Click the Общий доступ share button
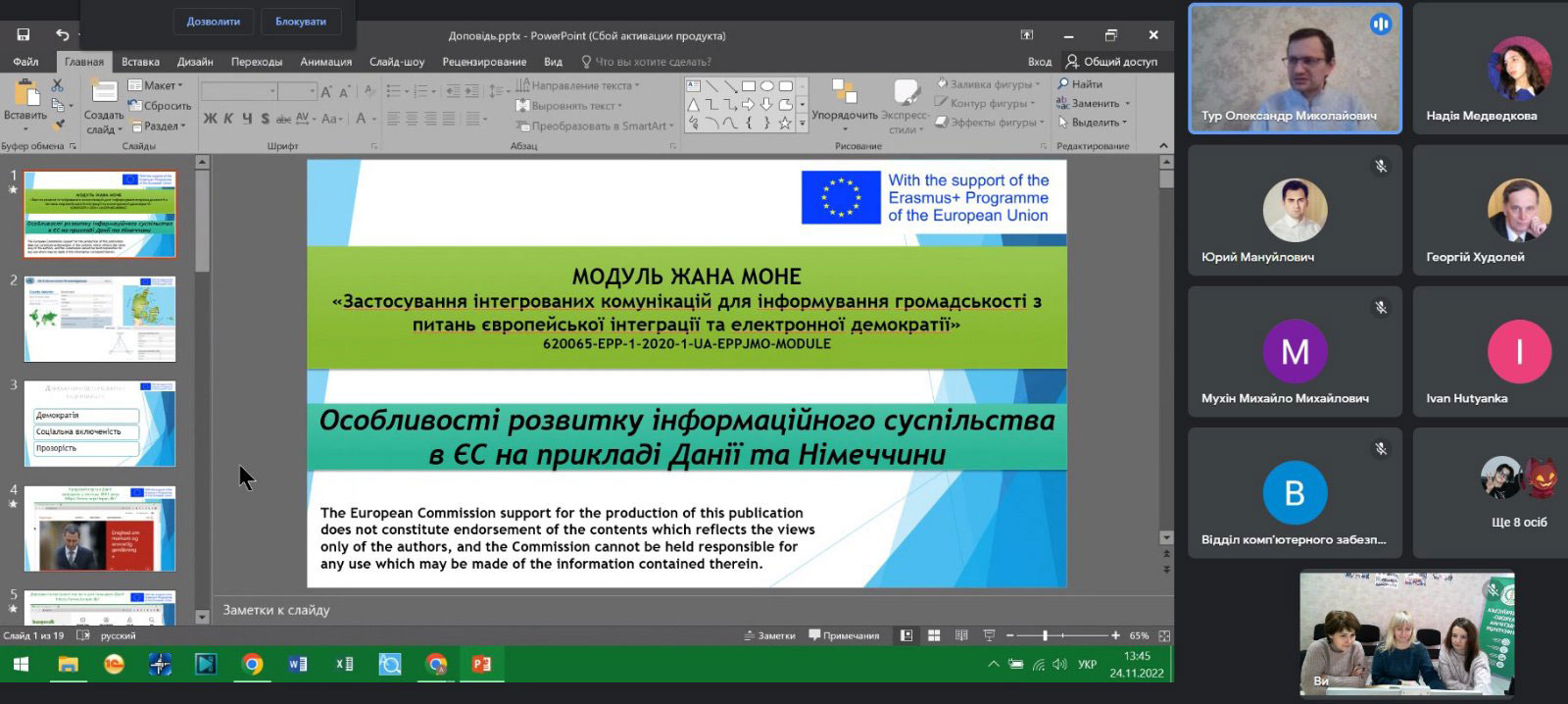Screen dimensions: 1568x704 [1111, 62]
